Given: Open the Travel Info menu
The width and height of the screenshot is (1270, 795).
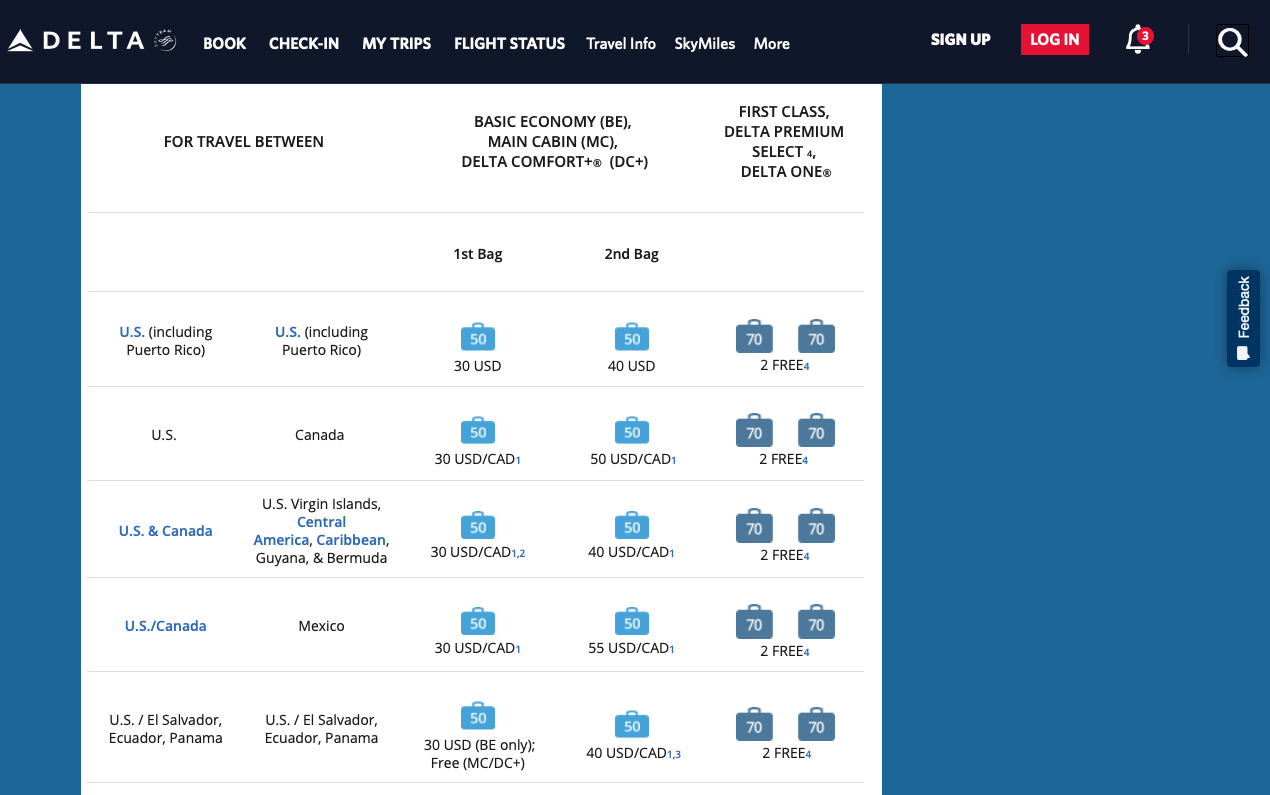Looking at the screenshot, I should [621, 44].
